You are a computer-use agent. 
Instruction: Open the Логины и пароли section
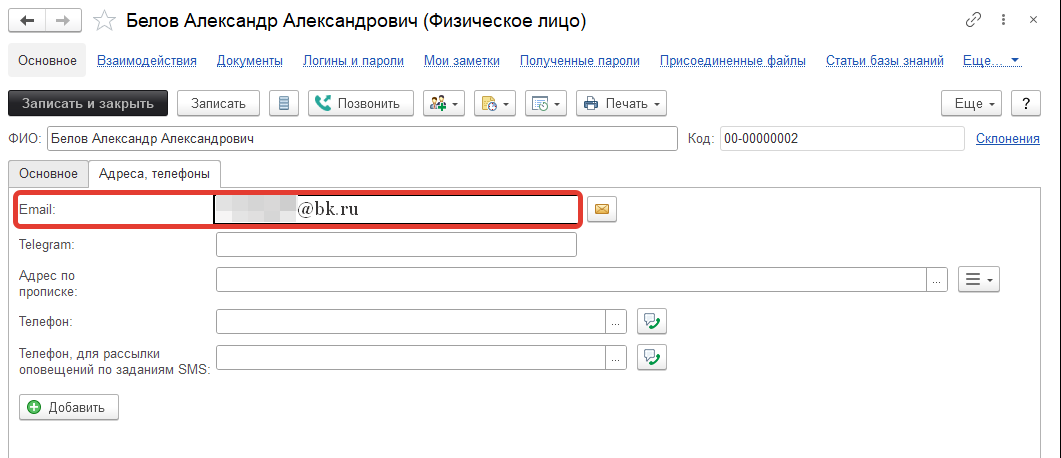tap(353, 61)
